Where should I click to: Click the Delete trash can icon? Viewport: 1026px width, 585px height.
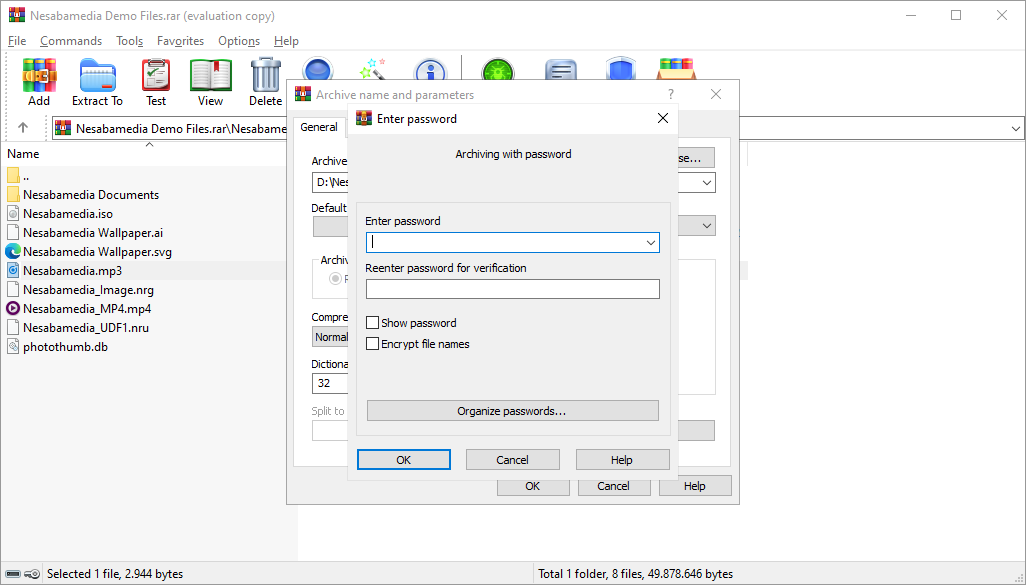click(x=265, y=76)
